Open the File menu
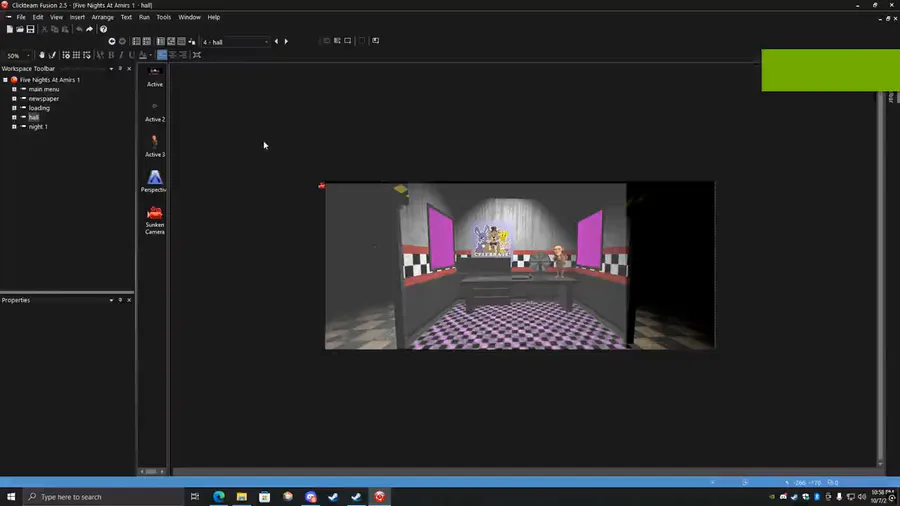This screenshot has width=900, height=506. click(x=21, y=17)
